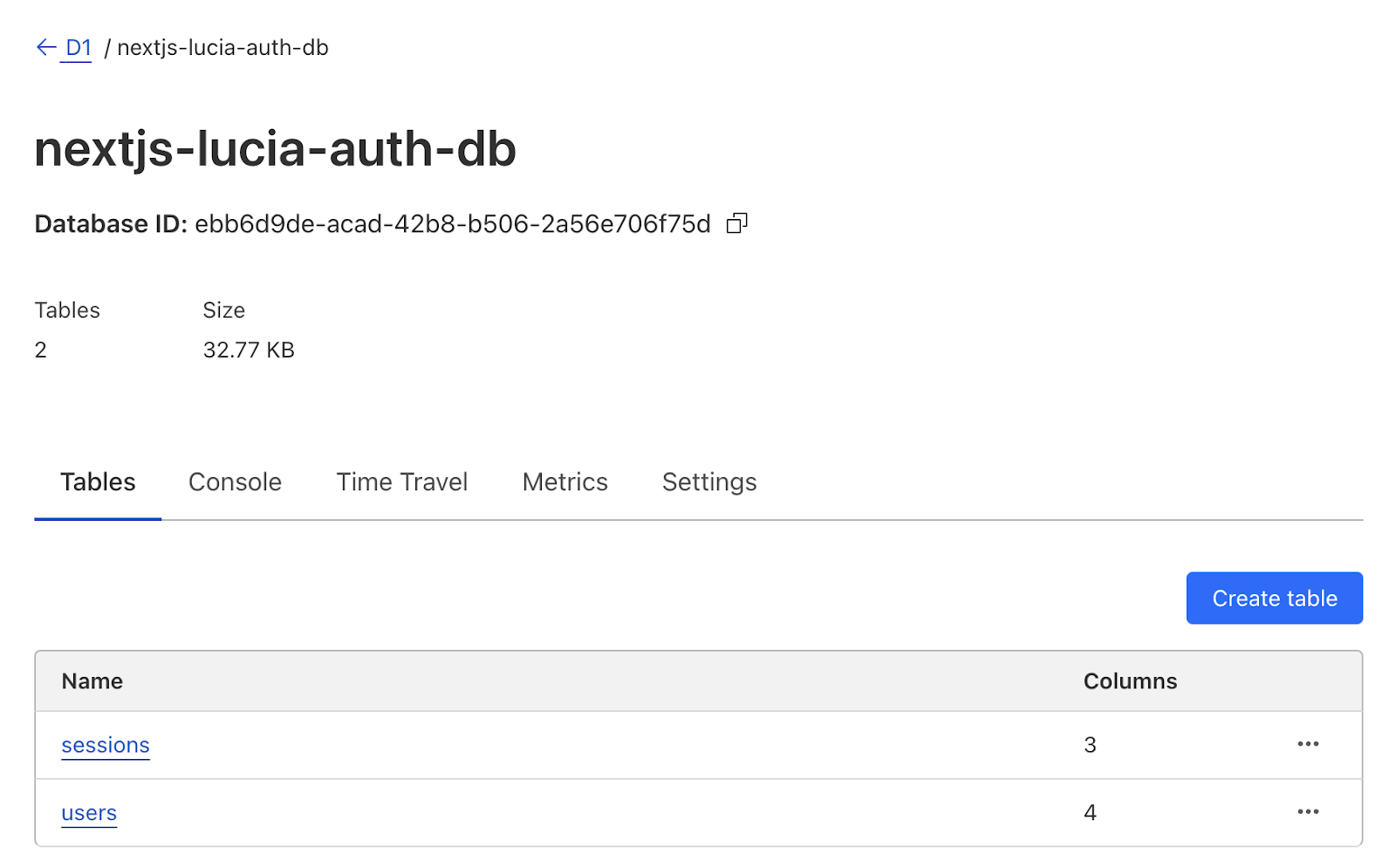This screenshot has width=1396, height=868.
Task: Click the Columns column header
Action: tap(1129, 681)
